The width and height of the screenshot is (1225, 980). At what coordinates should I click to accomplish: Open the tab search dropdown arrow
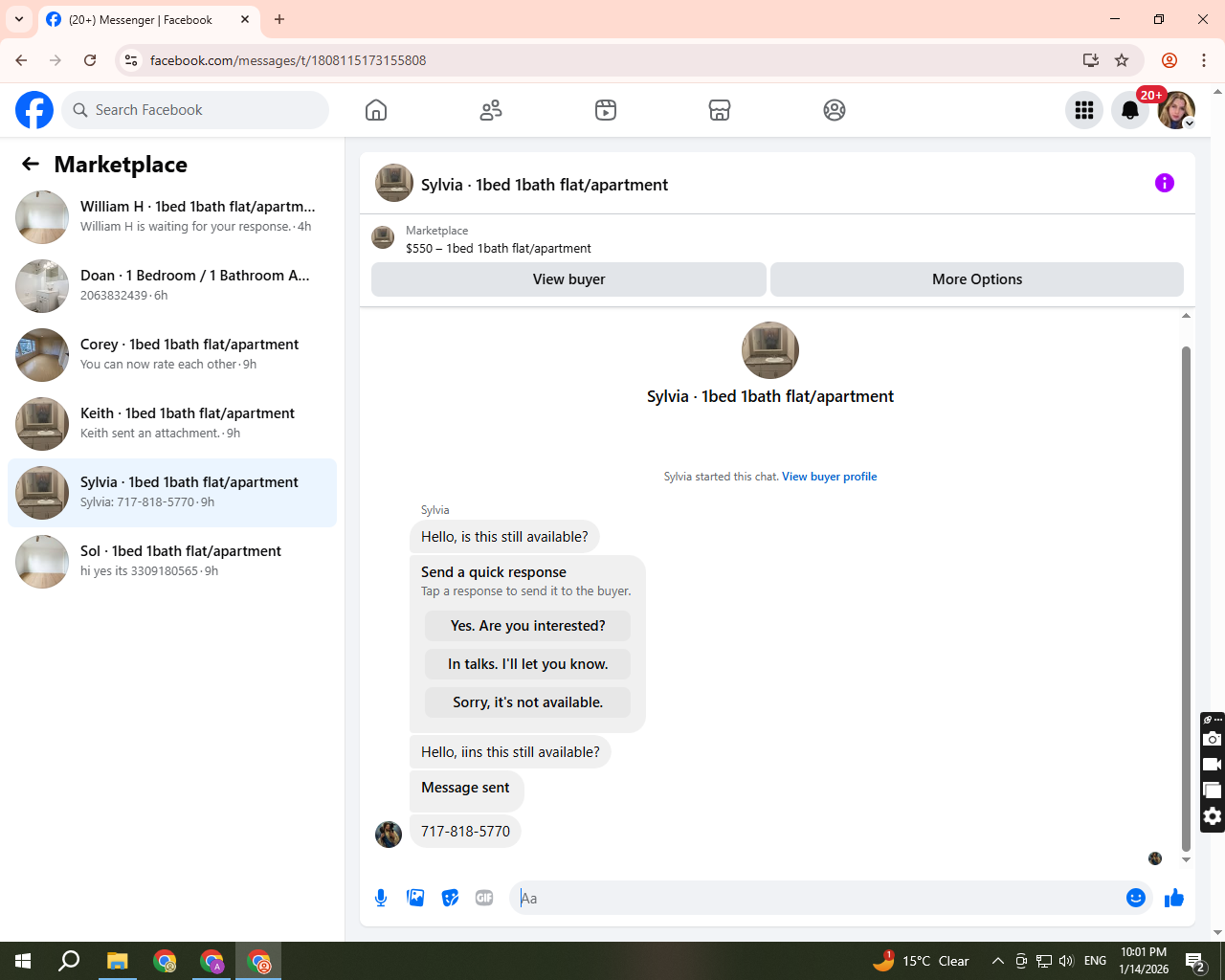point(19,19)
